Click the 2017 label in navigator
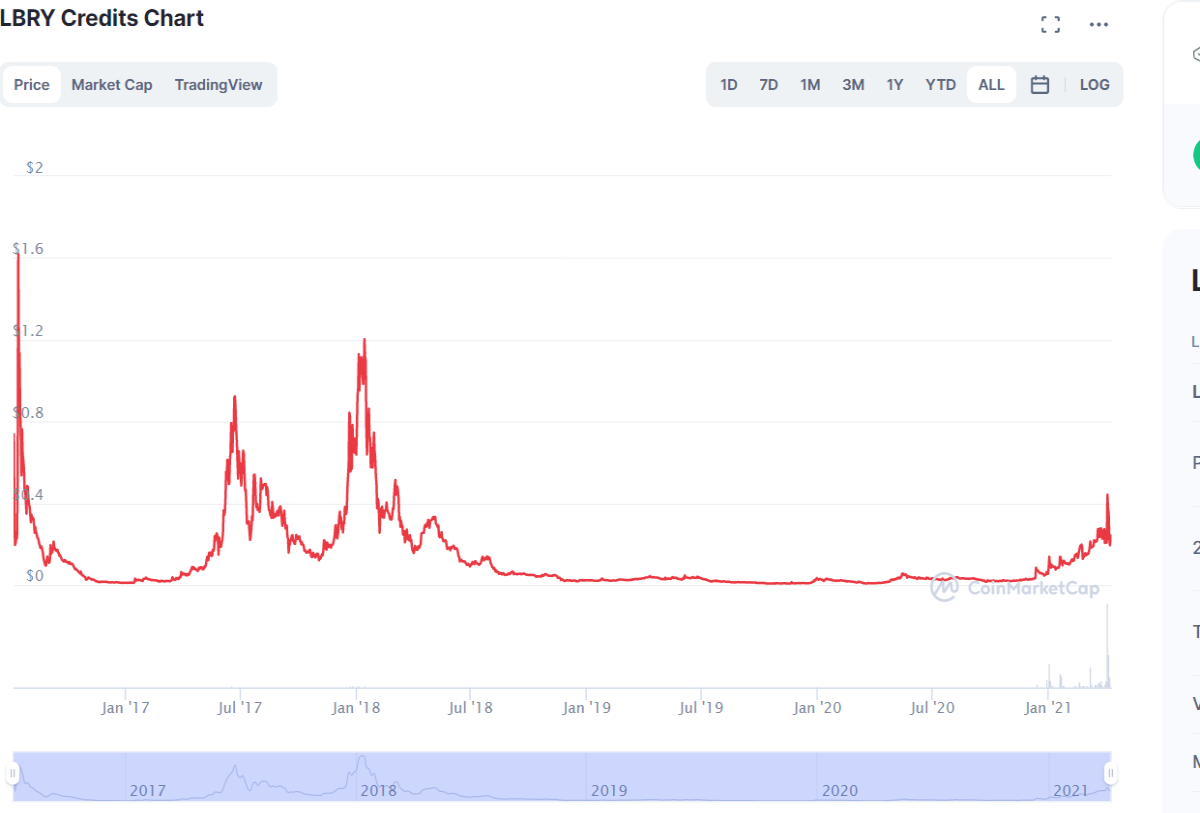Screen dimensions: 1200x813 tap(147, 790)
